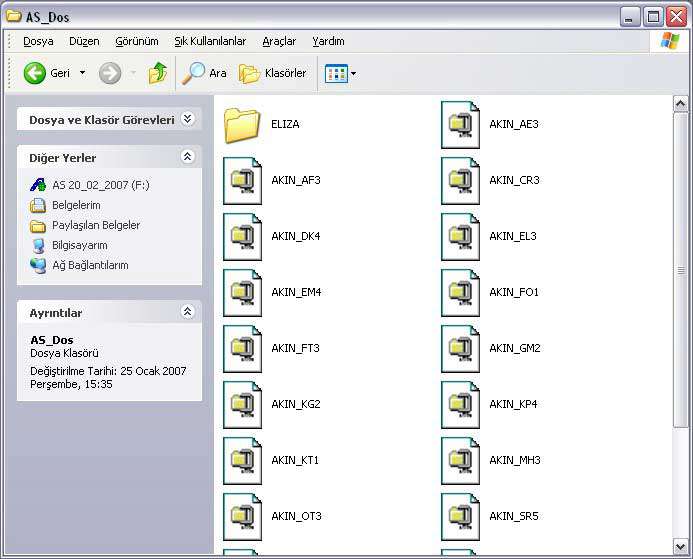Select the AKIN_EM4 file name text
The image size is (693, 559).
[296, 292]
